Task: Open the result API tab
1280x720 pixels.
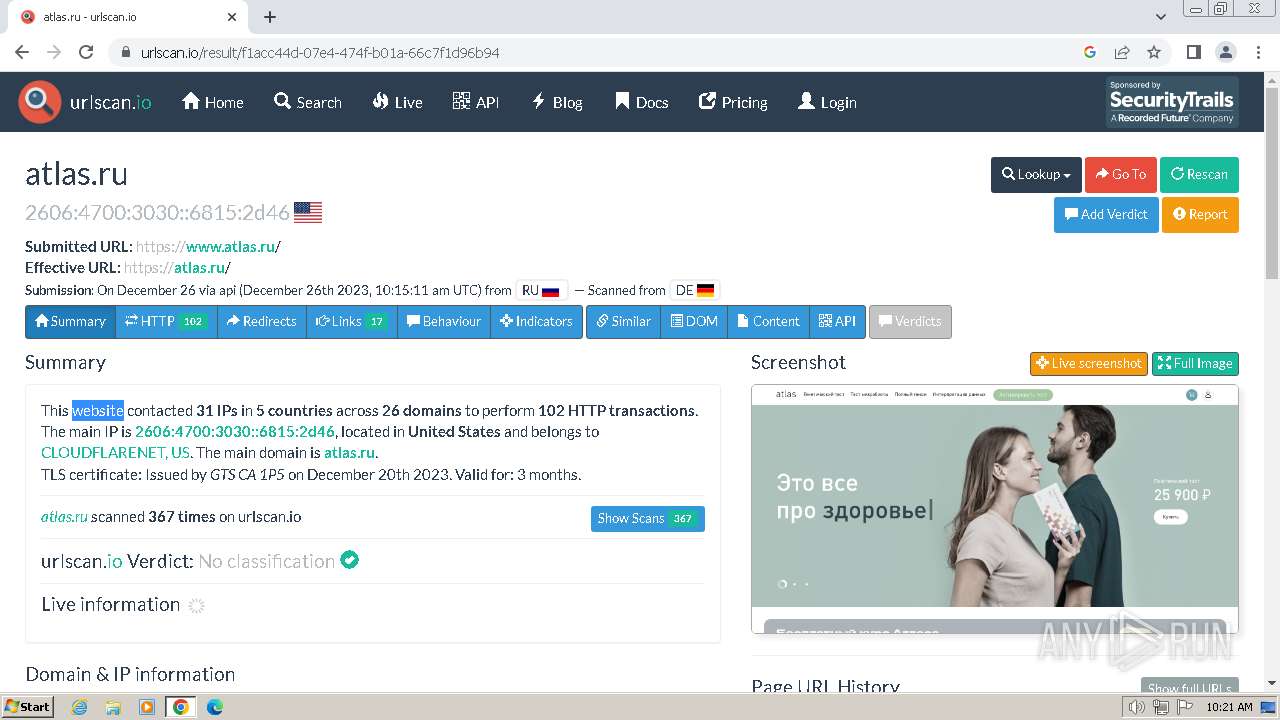Action: point(837,321)
